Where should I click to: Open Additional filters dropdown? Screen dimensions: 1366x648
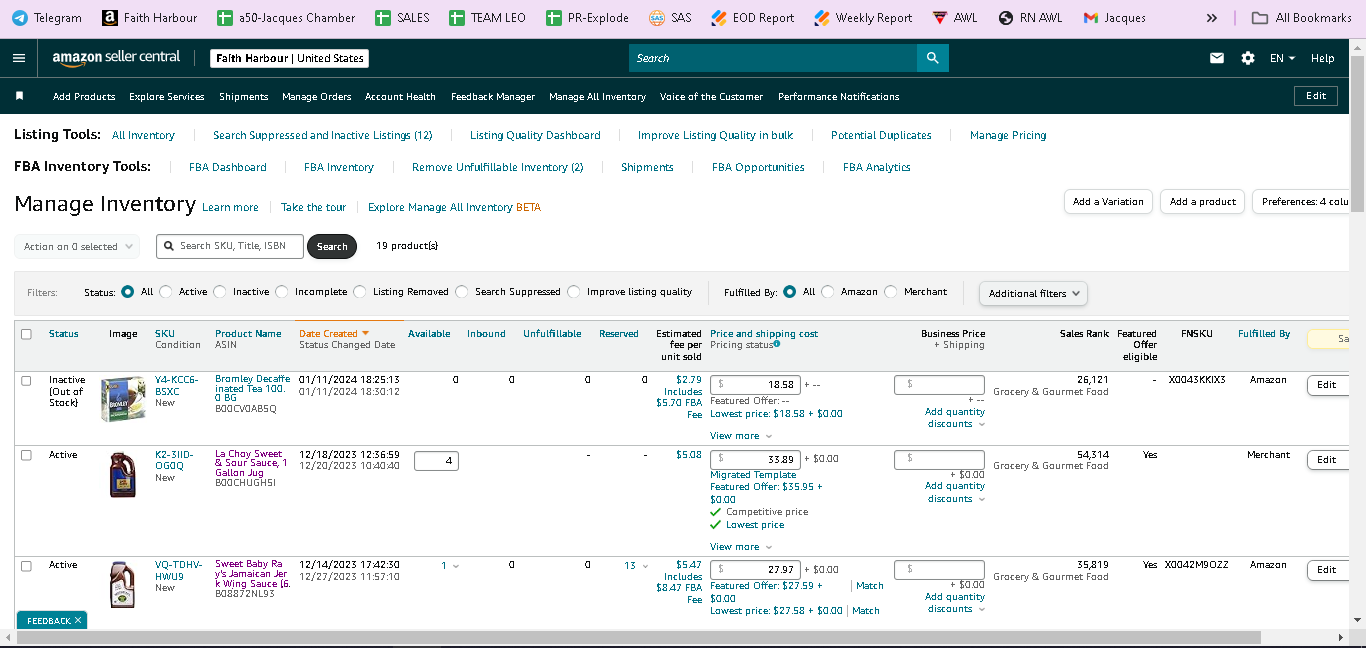pyautogui.click(x=1033, y=293)
